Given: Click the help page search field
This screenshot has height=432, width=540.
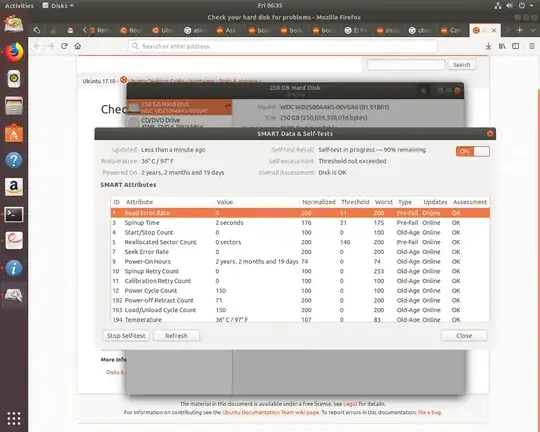Looking at the screenshot, I should pos(406,65).
